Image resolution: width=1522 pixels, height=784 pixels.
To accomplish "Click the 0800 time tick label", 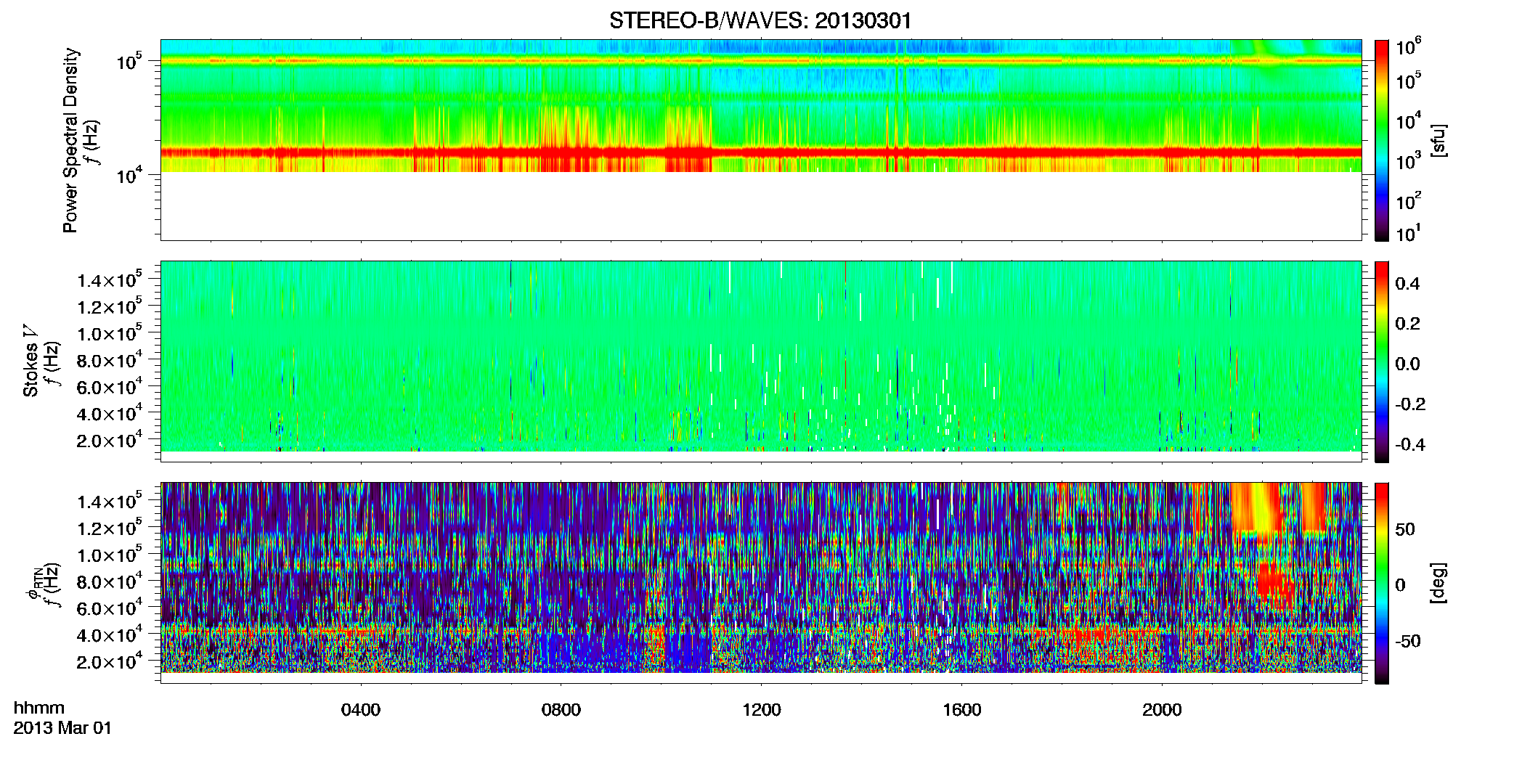I will point(561,710).
